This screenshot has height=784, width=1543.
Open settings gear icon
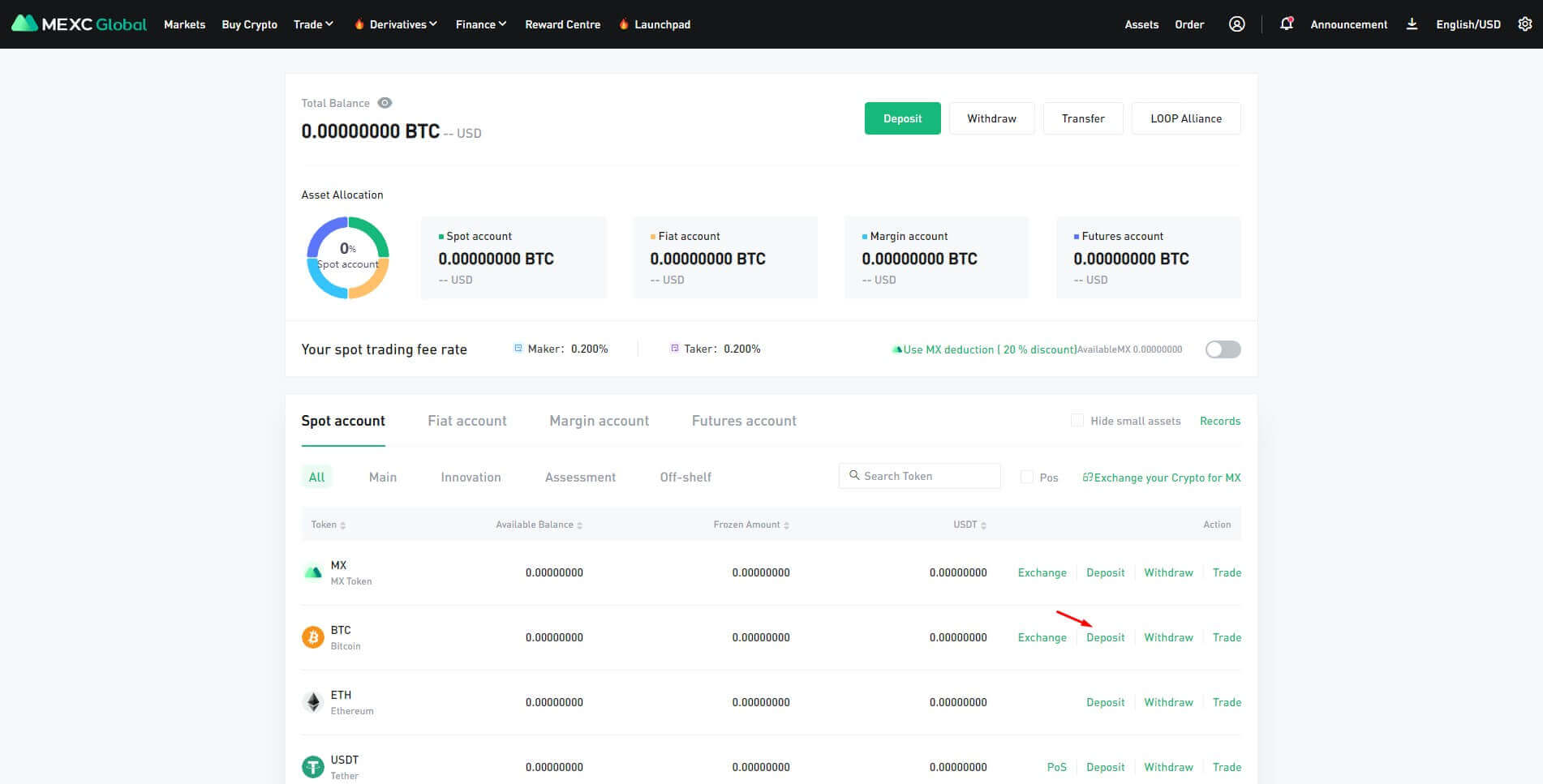(1524, 24)
